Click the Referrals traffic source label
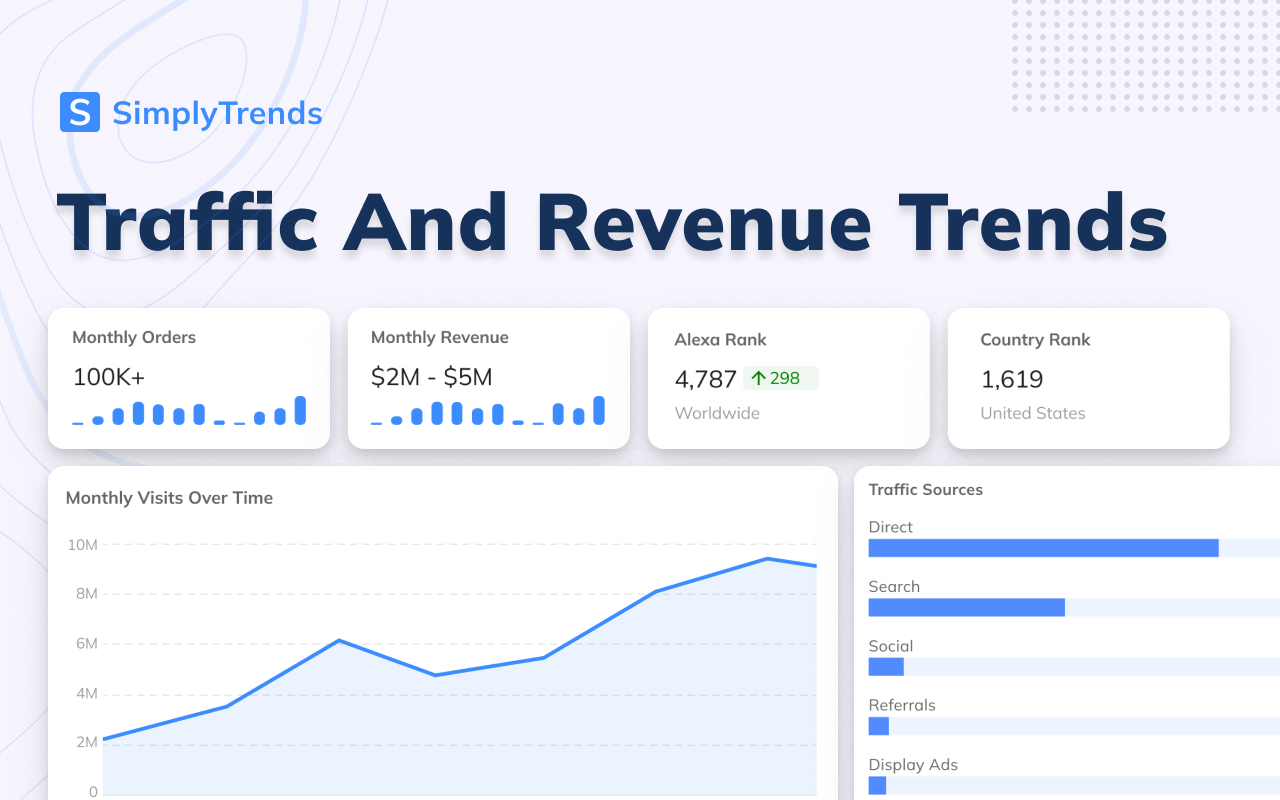This screenshot has width=1280, height=800. pyautogui.click(x=902, y=705)
